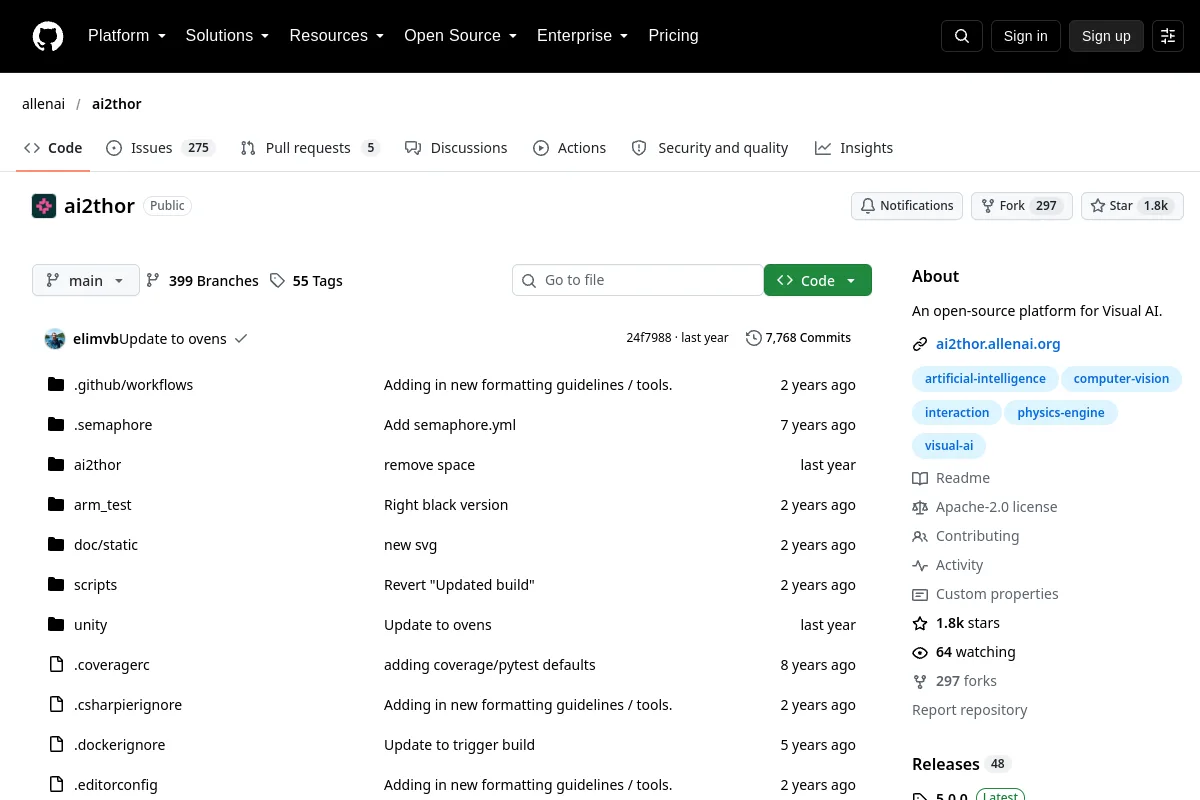Open the appearance settings sliders icon

click(x=1168, y=36)
